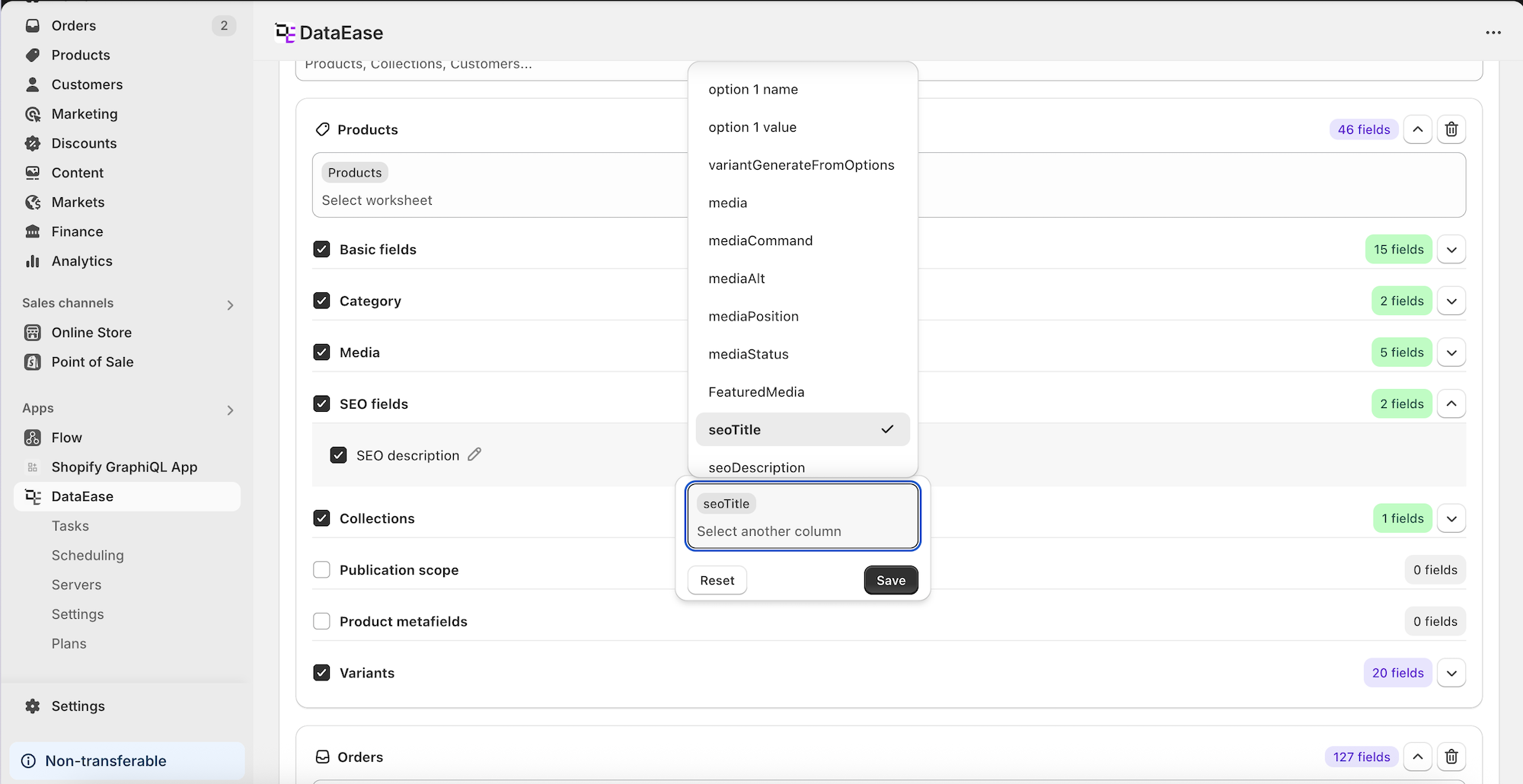Click the Analytics bar chart icon
Viewport: 1523px width, 784px height.
[33, 261]
